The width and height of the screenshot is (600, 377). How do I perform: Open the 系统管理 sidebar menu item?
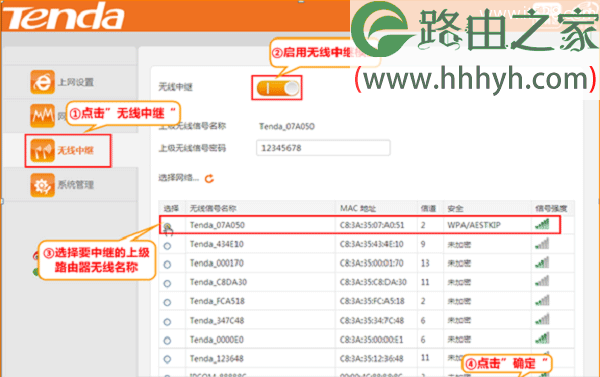[x=62, y=185]
